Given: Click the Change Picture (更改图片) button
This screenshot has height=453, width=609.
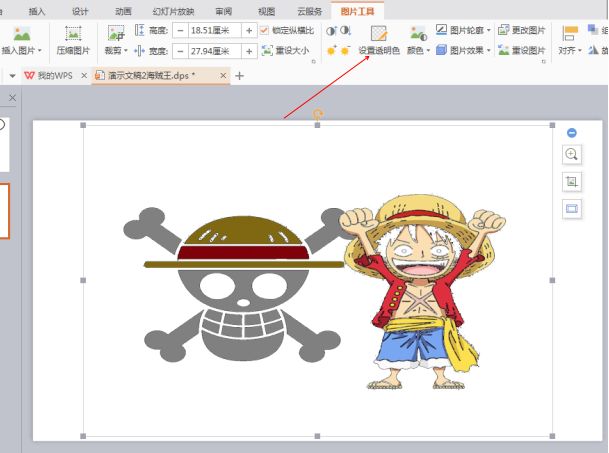Looking at the screenshot, I should [x=522, y=30].
